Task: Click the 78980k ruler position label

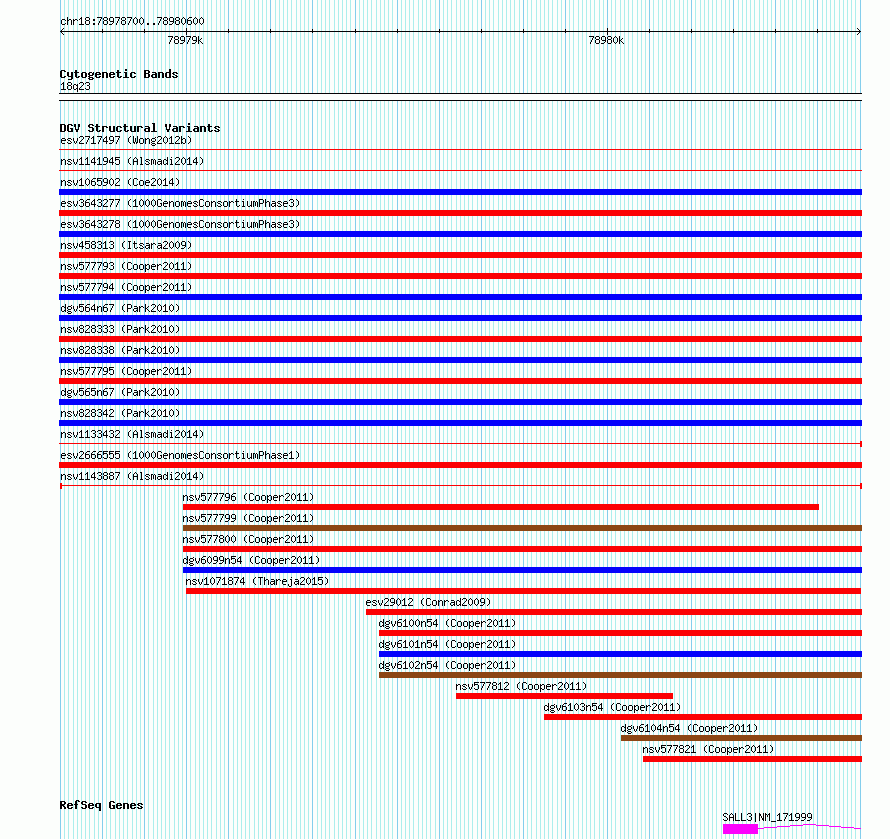Action: click(606, 40)
